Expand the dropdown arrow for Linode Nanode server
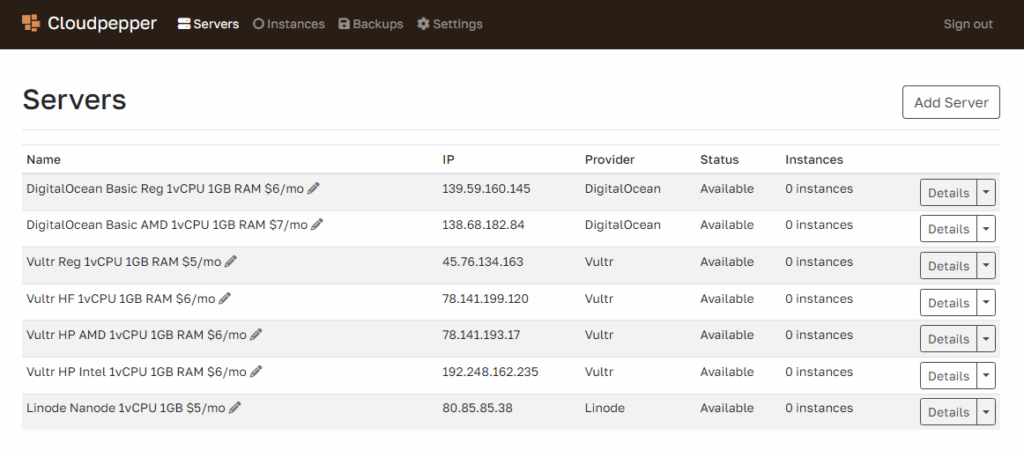1024x450 pixels. pyautogui.click(x=986, y=412)
